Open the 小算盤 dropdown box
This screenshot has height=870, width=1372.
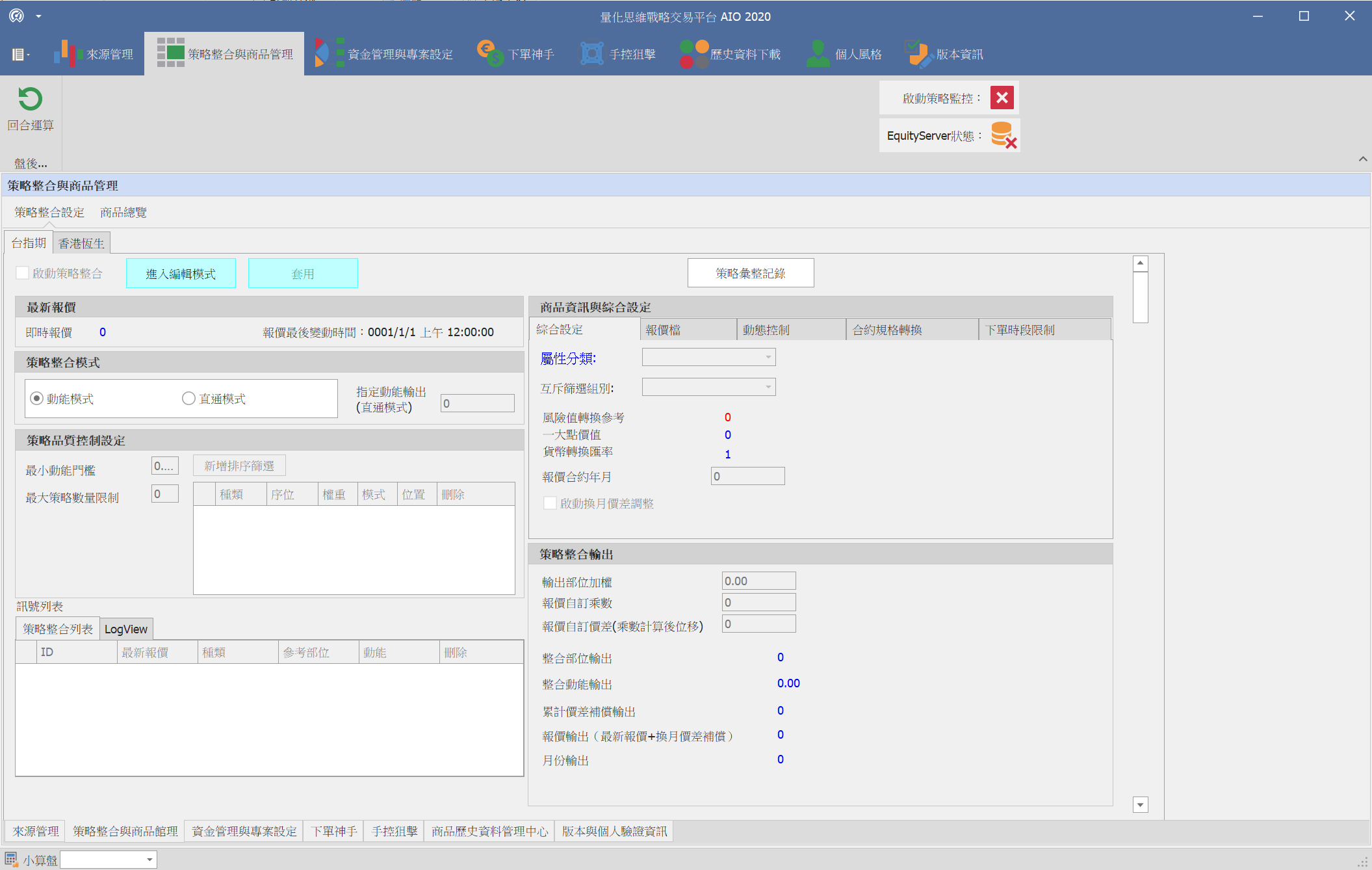[x=109, y=860]
